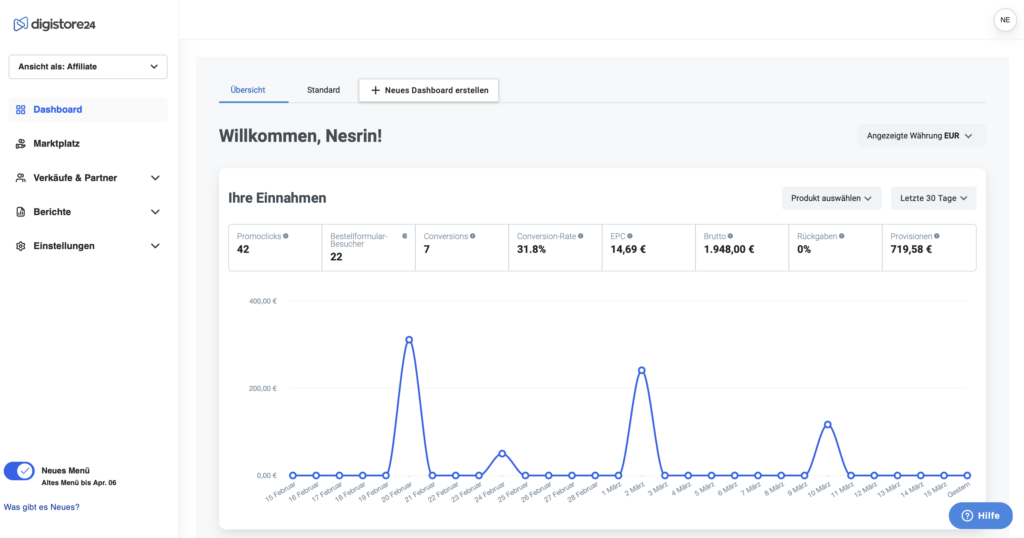The image size is (1024, 538).
Task: Click the Einstellungen gear icon
Action: pos(21,246)
